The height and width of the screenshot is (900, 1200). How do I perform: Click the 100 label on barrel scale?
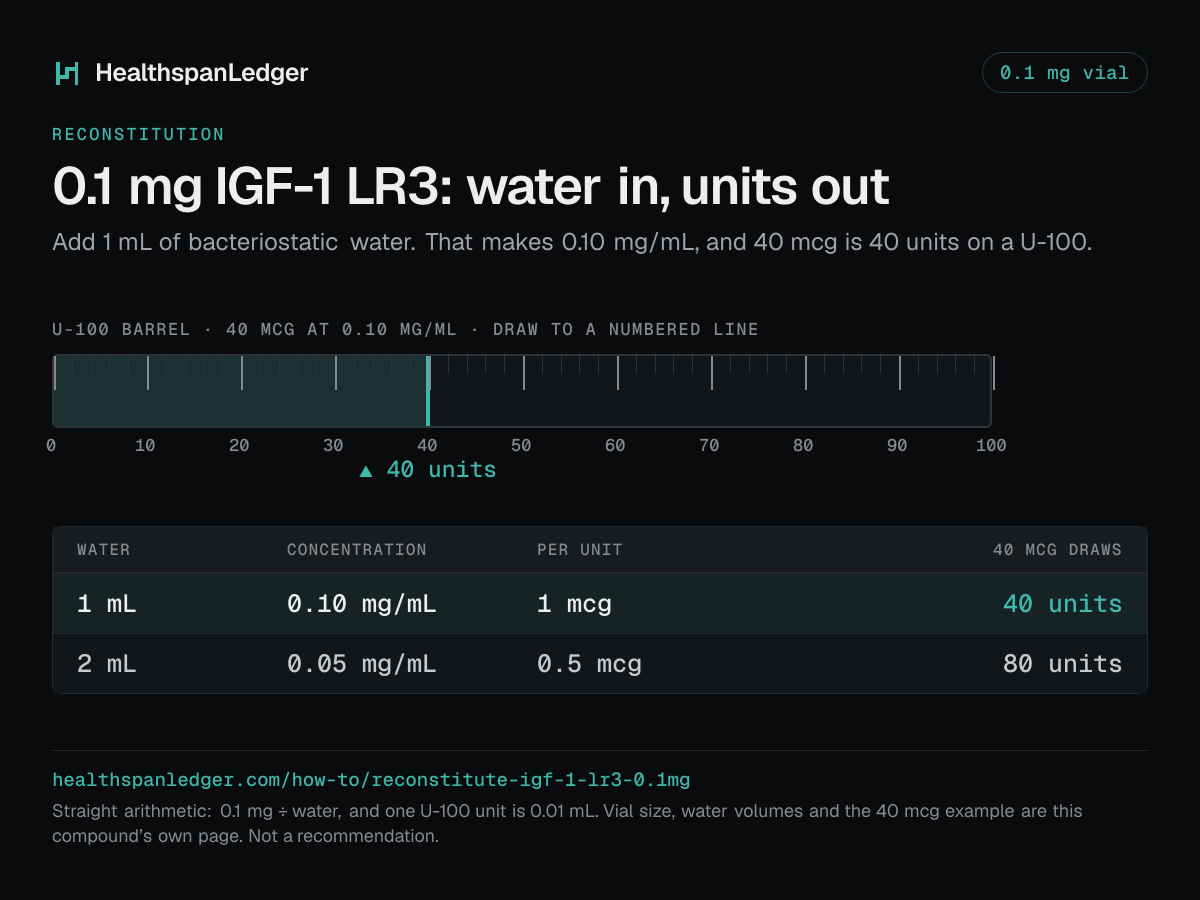click(x=991, y=446)
